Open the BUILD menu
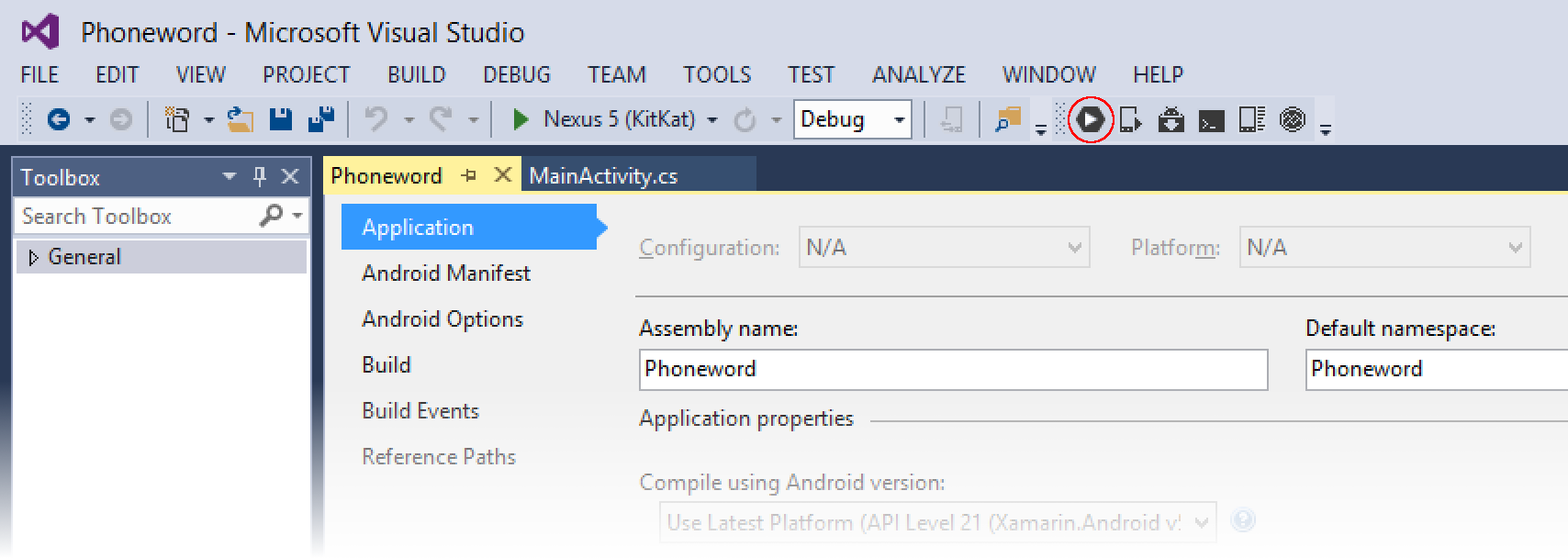This screenshot has height=558, width=1568. (x=416, y=74)
